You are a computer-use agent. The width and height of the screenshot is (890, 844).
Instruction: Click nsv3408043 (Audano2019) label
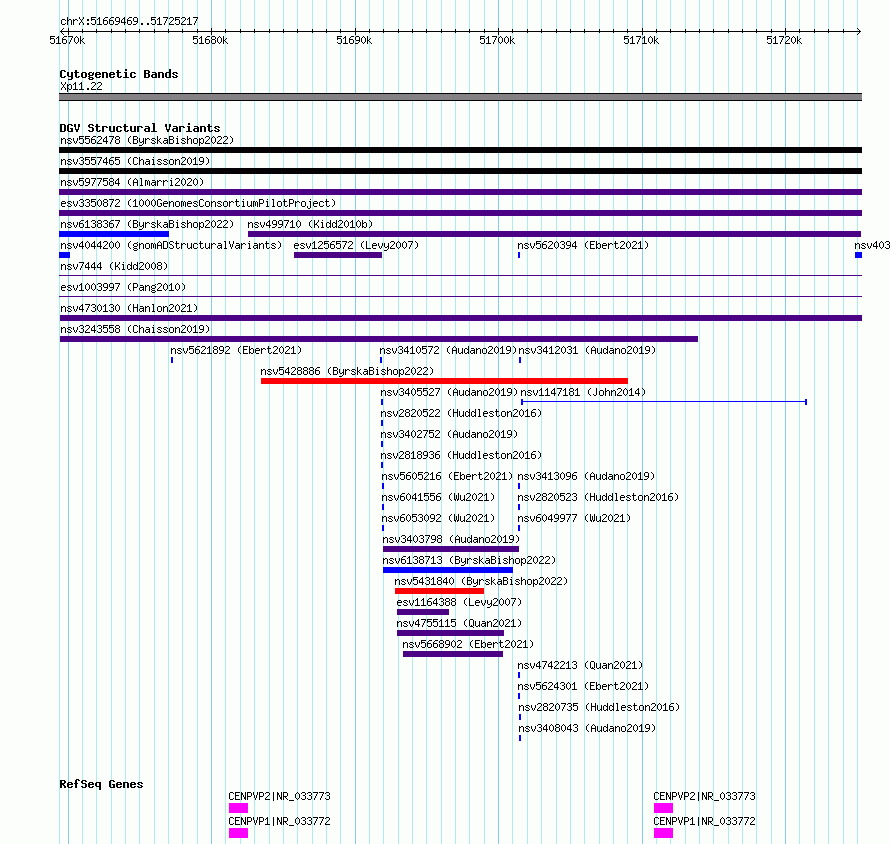(x=587, y=728)
